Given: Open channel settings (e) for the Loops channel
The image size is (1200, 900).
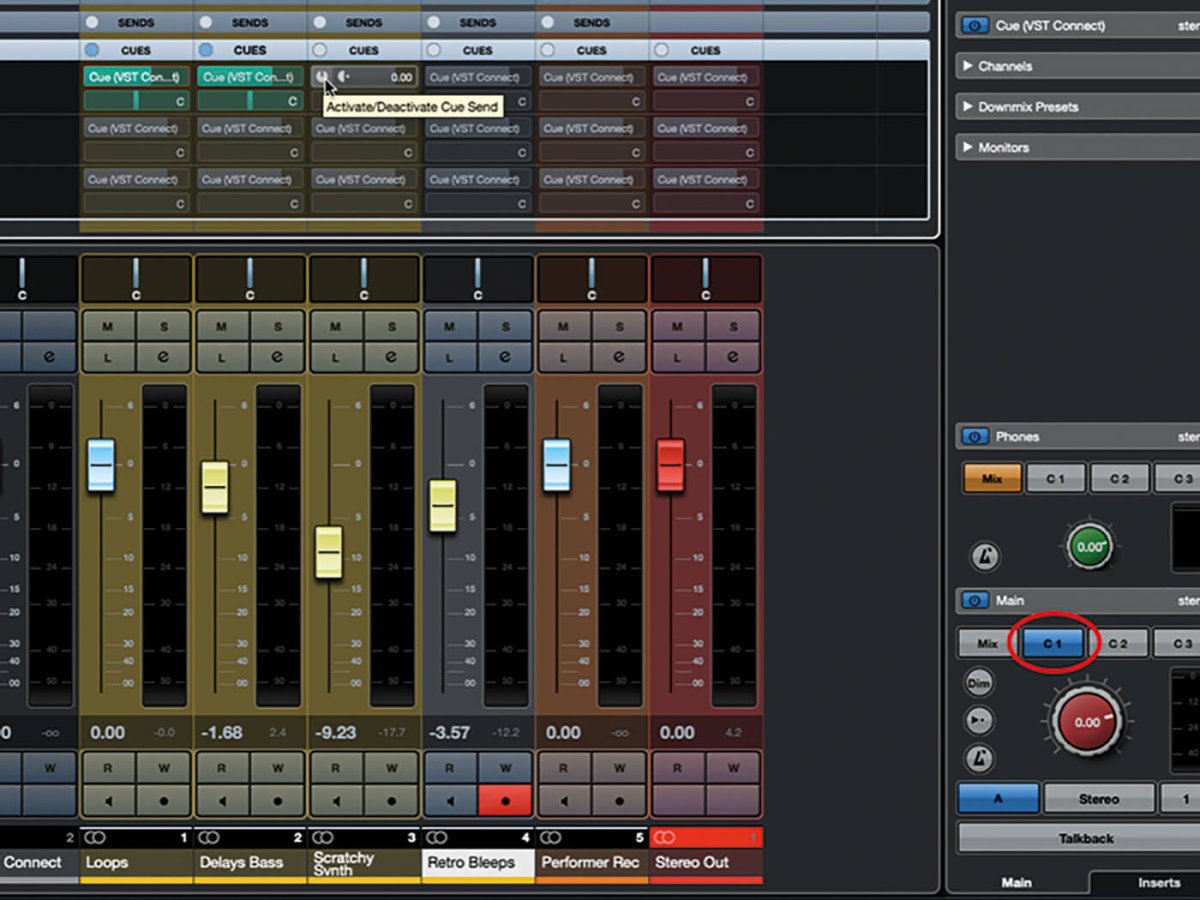Looking at the screenshot, I should [x=163, y=358].
